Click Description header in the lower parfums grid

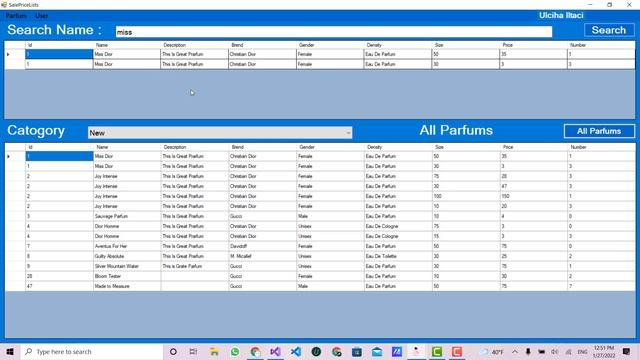click(x=175, y=147)
